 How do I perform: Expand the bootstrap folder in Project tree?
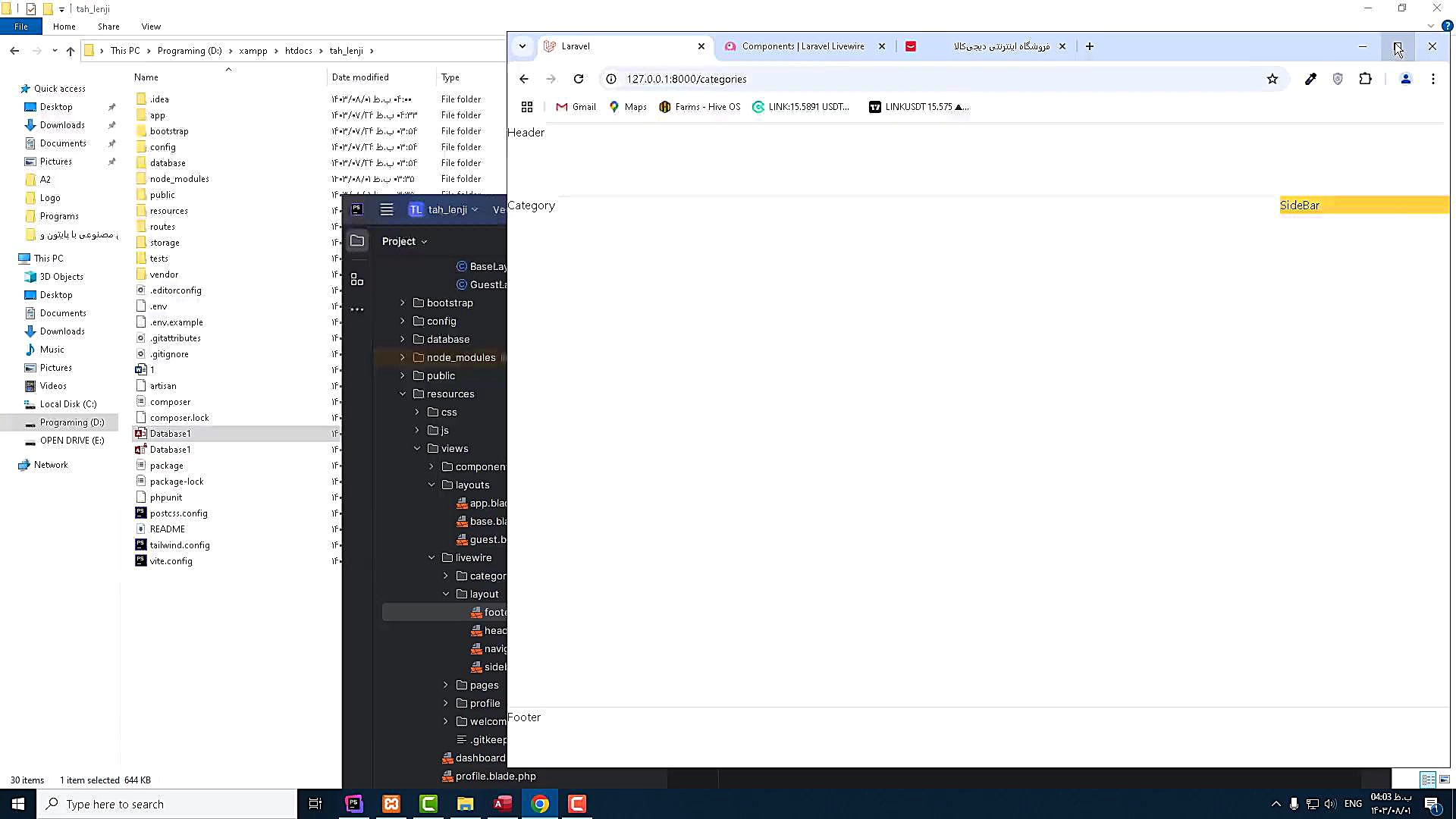[403, 303]
